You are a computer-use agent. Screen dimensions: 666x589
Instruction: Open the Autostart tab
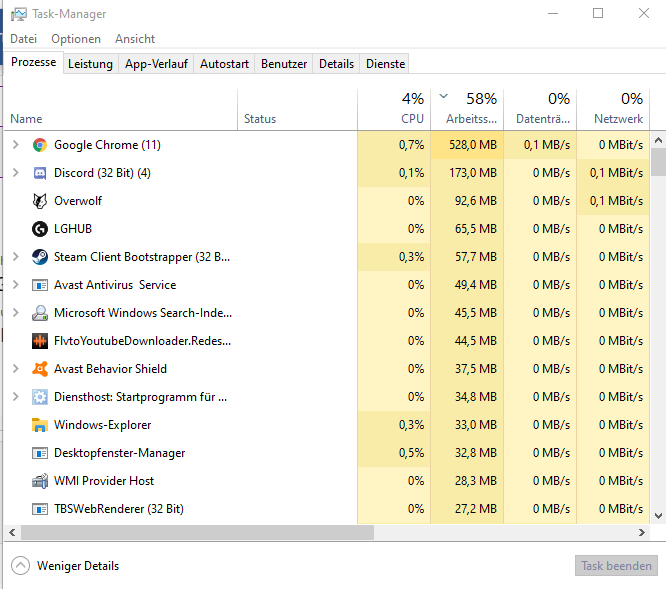tap(224, 64)
